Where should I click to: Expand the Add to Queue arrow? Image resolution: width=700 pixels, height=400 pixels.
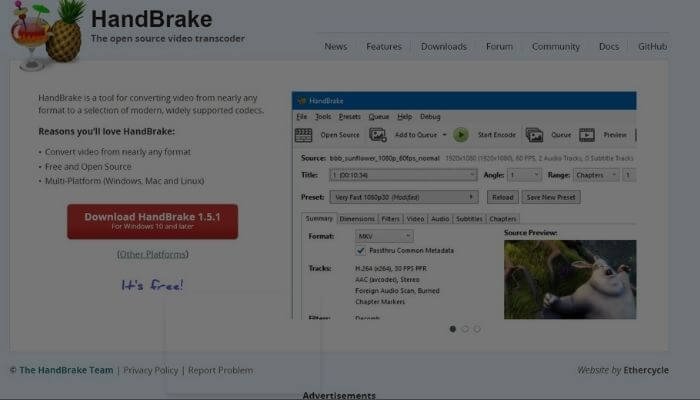[x=444, y=135]
